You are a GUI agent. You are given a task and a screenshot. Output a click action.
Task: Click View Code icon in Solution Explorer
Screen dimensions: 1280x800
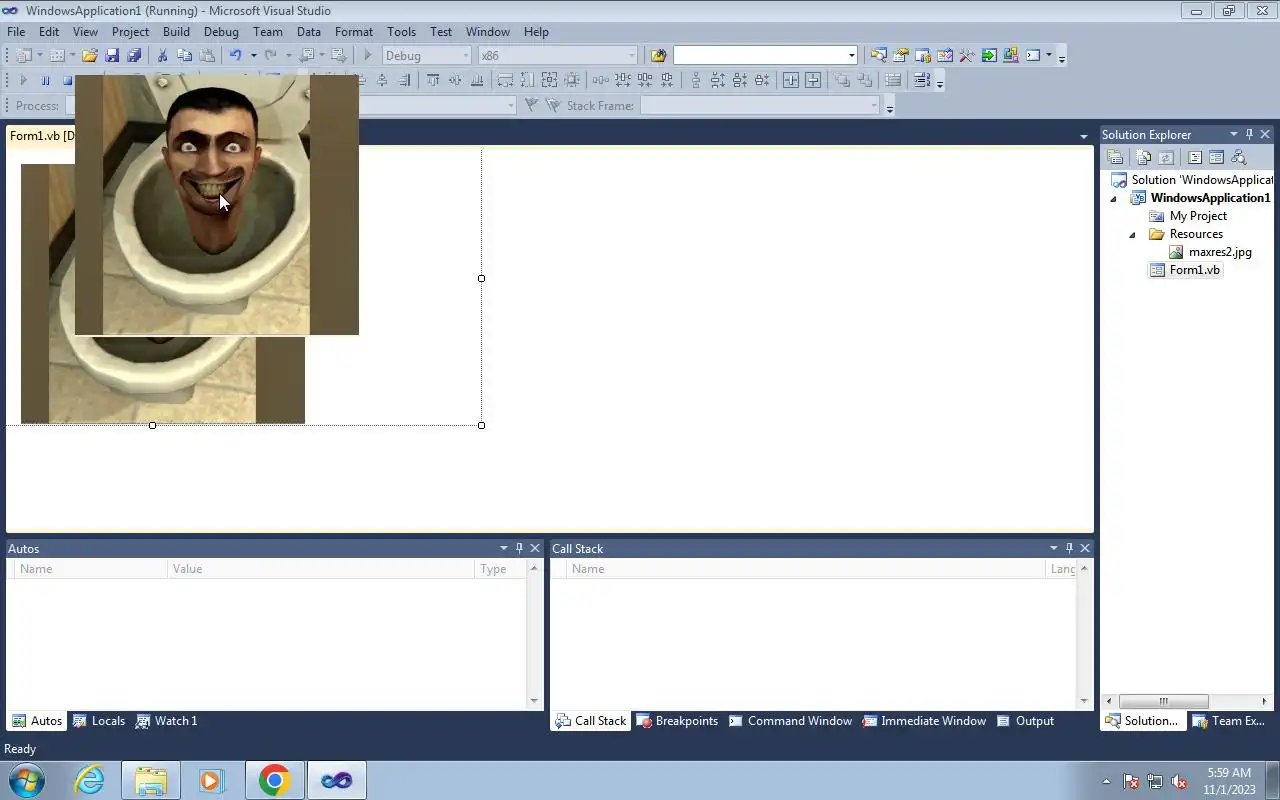[x=1194, y=158]
